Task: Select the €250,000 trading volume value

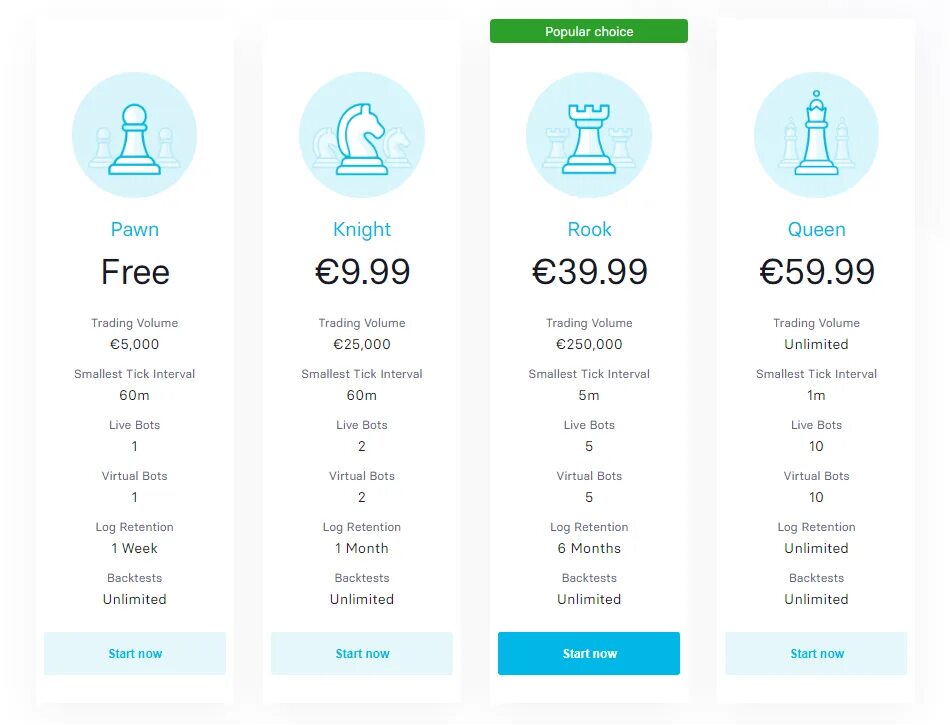Action: 589,344
